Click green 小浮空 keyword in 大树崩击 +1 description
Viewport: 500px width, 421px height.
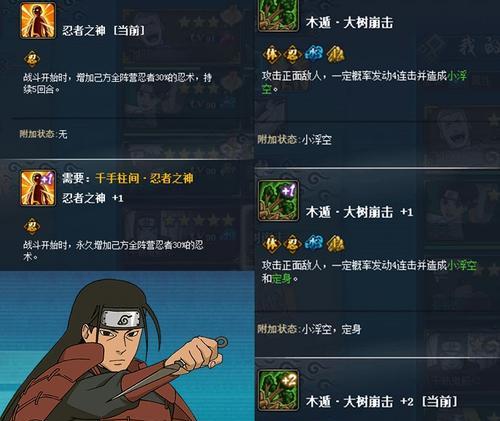pos(462,266)
